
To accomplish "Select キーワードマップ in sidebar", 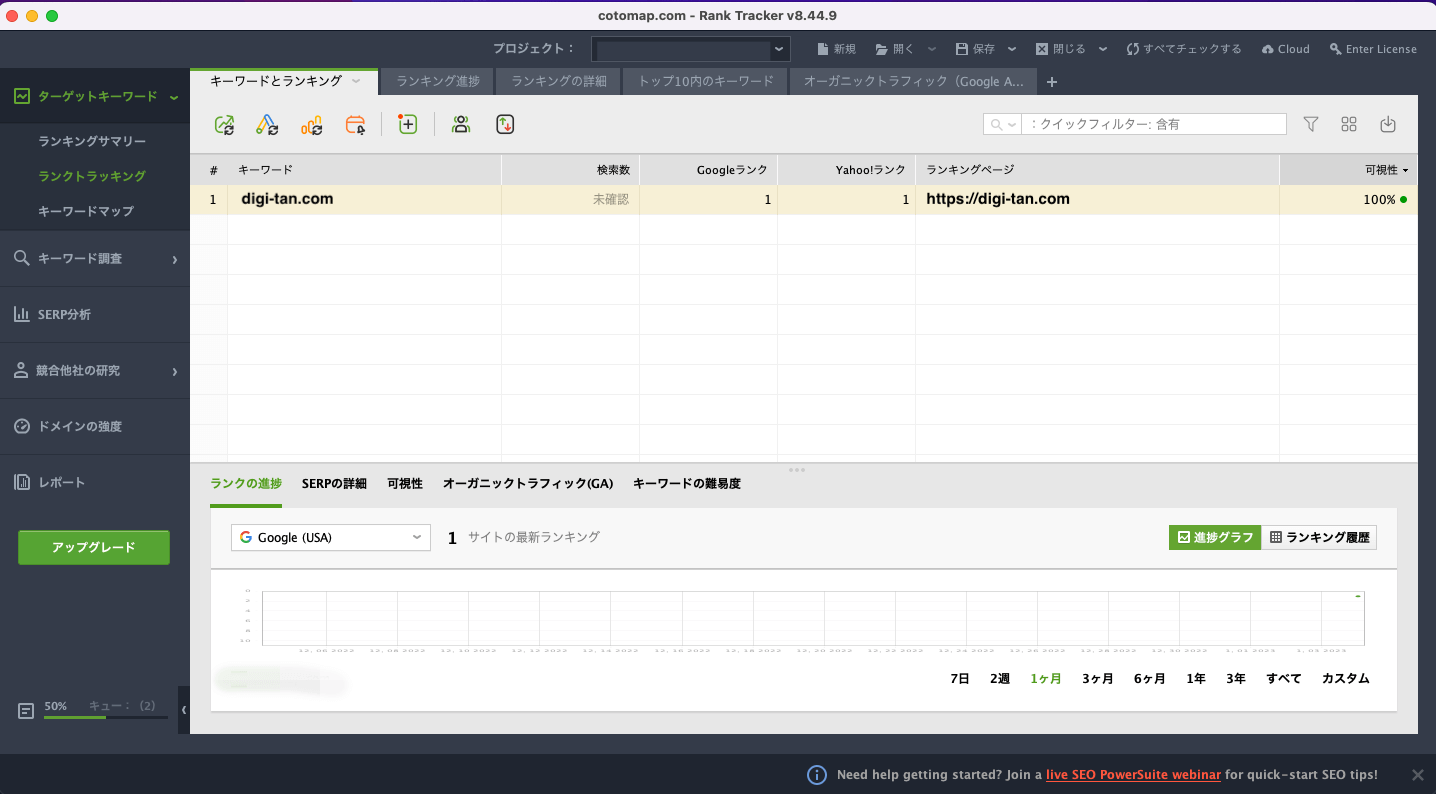I will tap(86, 211).
